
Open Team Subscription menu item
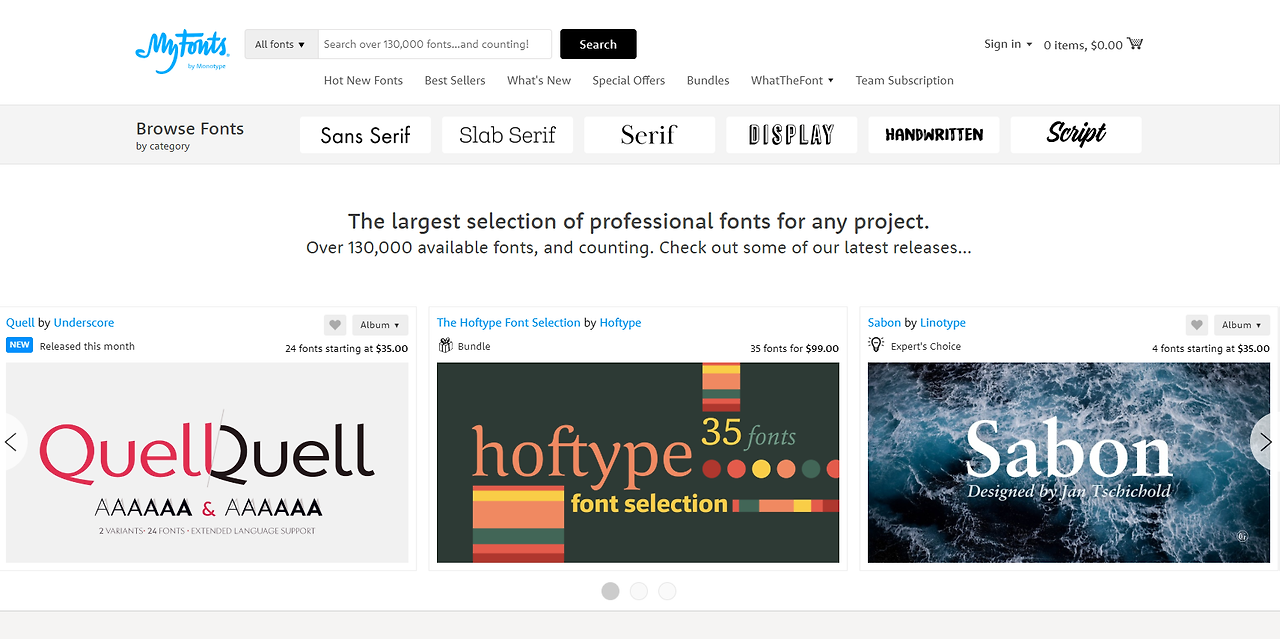click(905, 80)
